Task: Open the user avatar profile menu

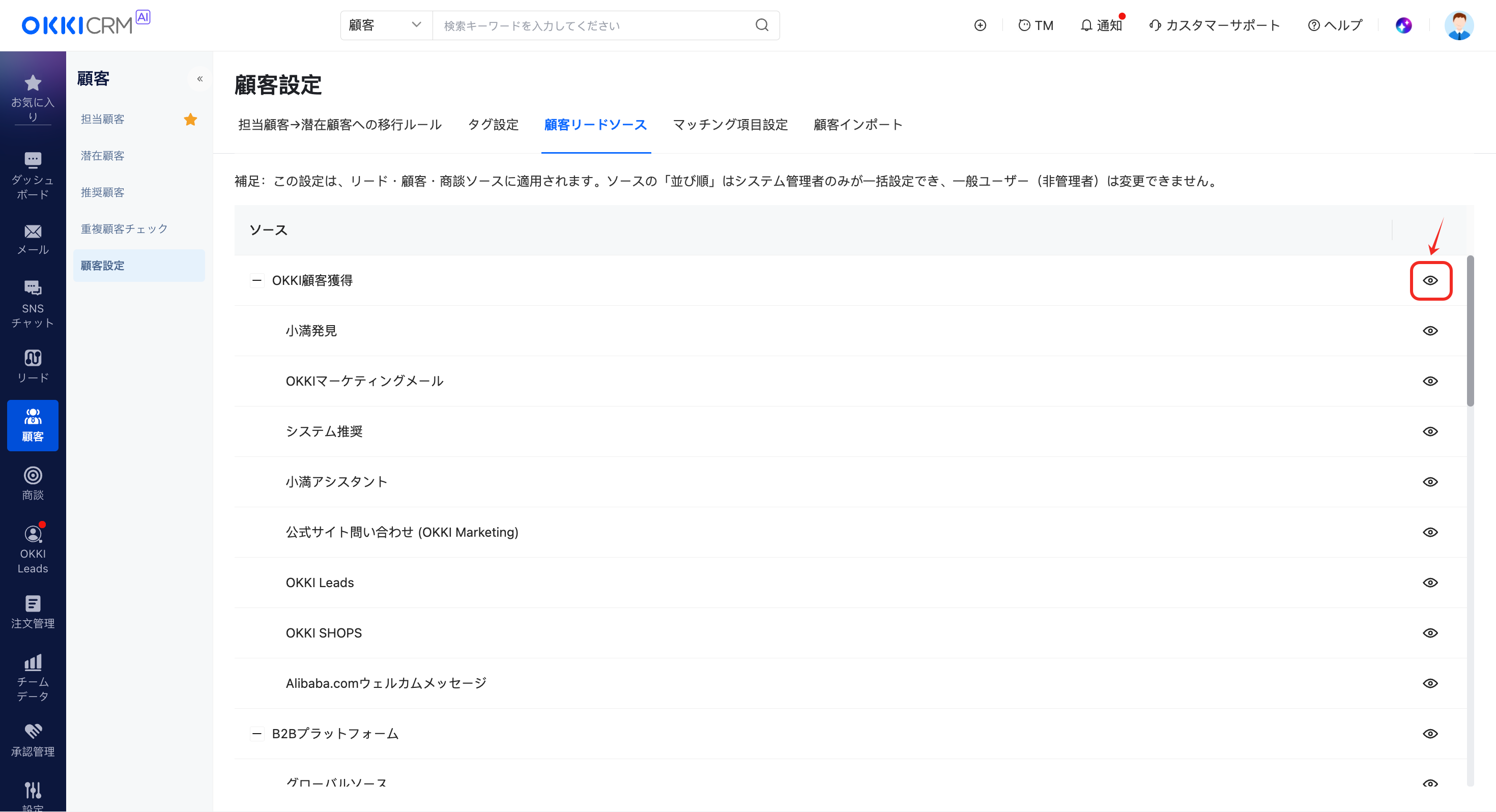Action: point(1459,25)
